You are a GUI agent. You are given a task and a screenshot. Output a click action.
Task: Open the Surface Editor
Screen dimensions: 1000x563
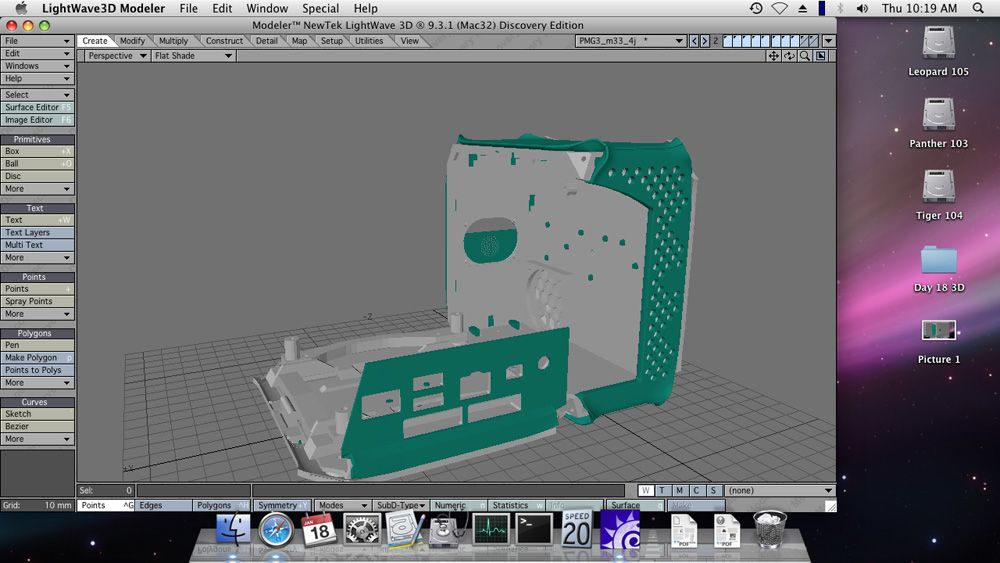(x=37, y=107)
